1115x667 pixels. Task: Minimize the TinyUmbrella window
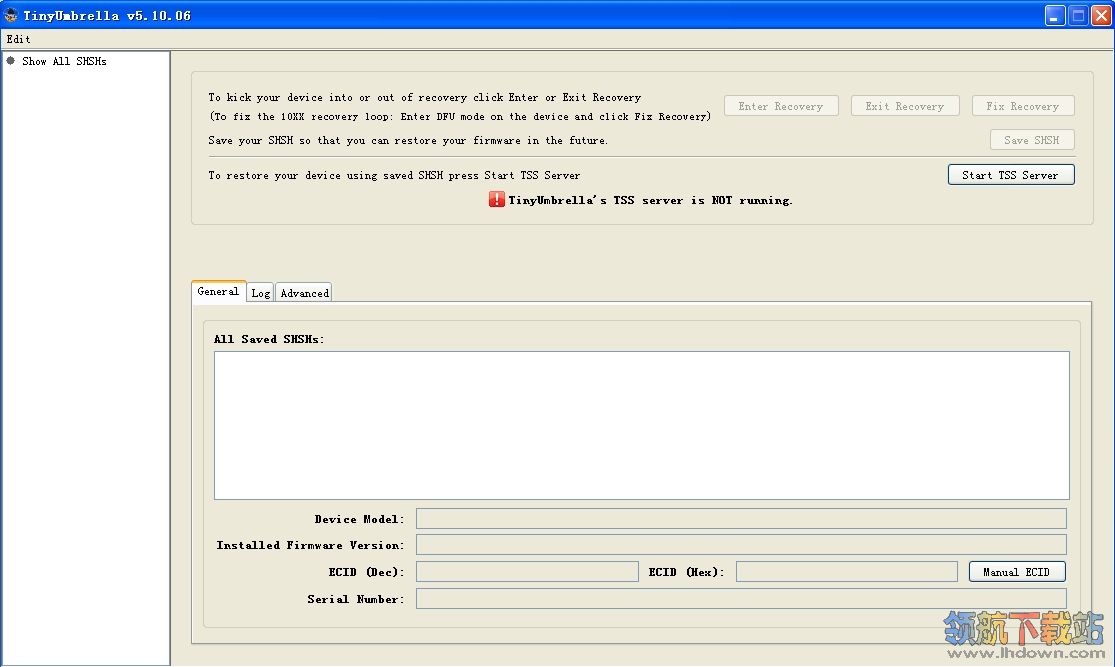1055,16
